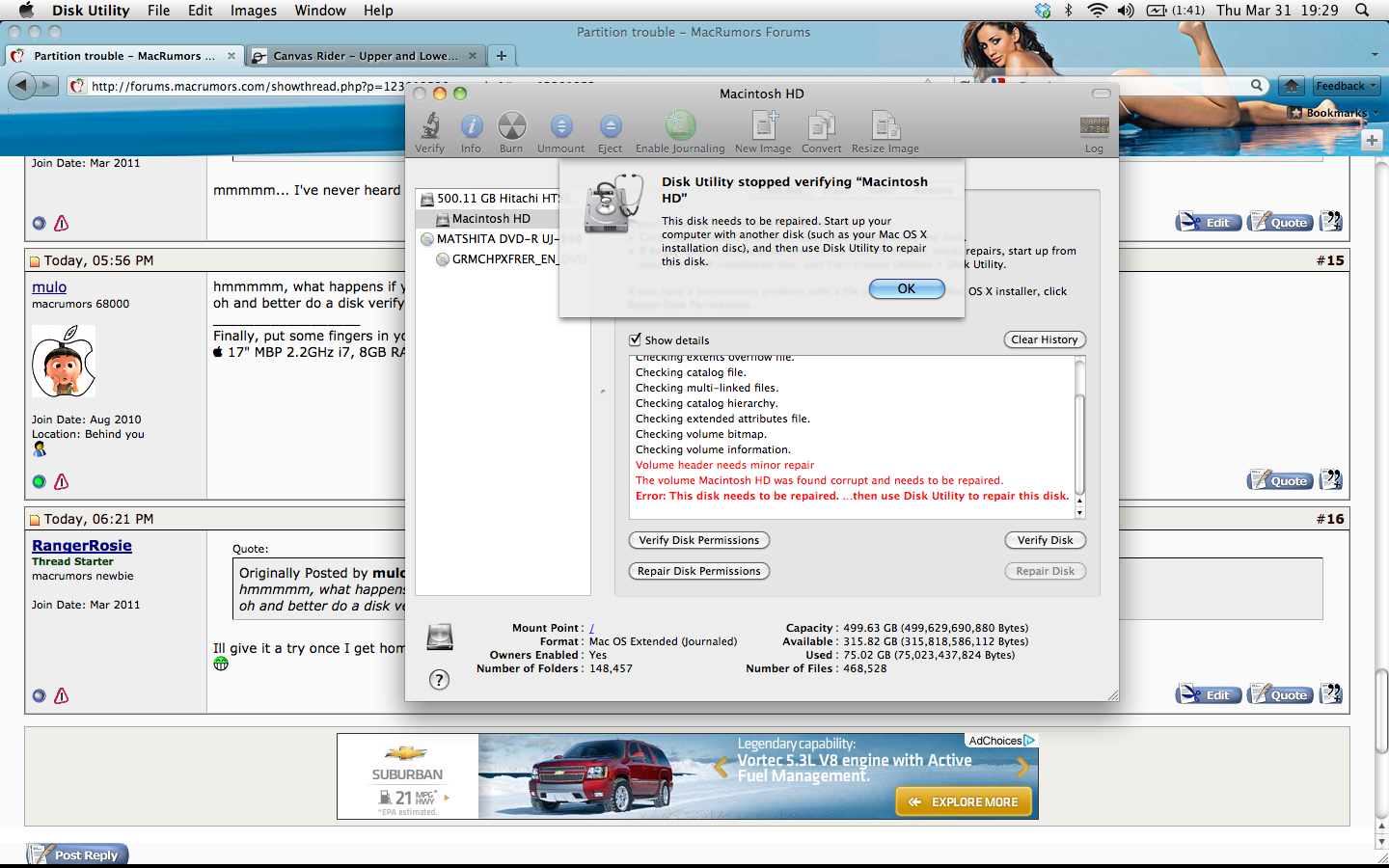This screenshot has width=1389, height=868.
Task: Create a New Image from toolbar
Action: (x=763, y=132)
